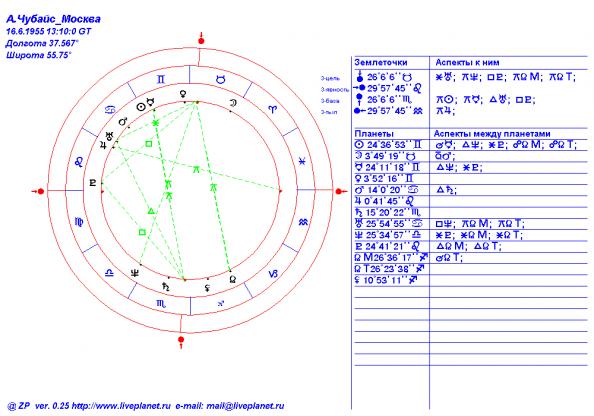Click the Lunar Node glyph in the chart

pyautogui.click(x=233, y=279)
